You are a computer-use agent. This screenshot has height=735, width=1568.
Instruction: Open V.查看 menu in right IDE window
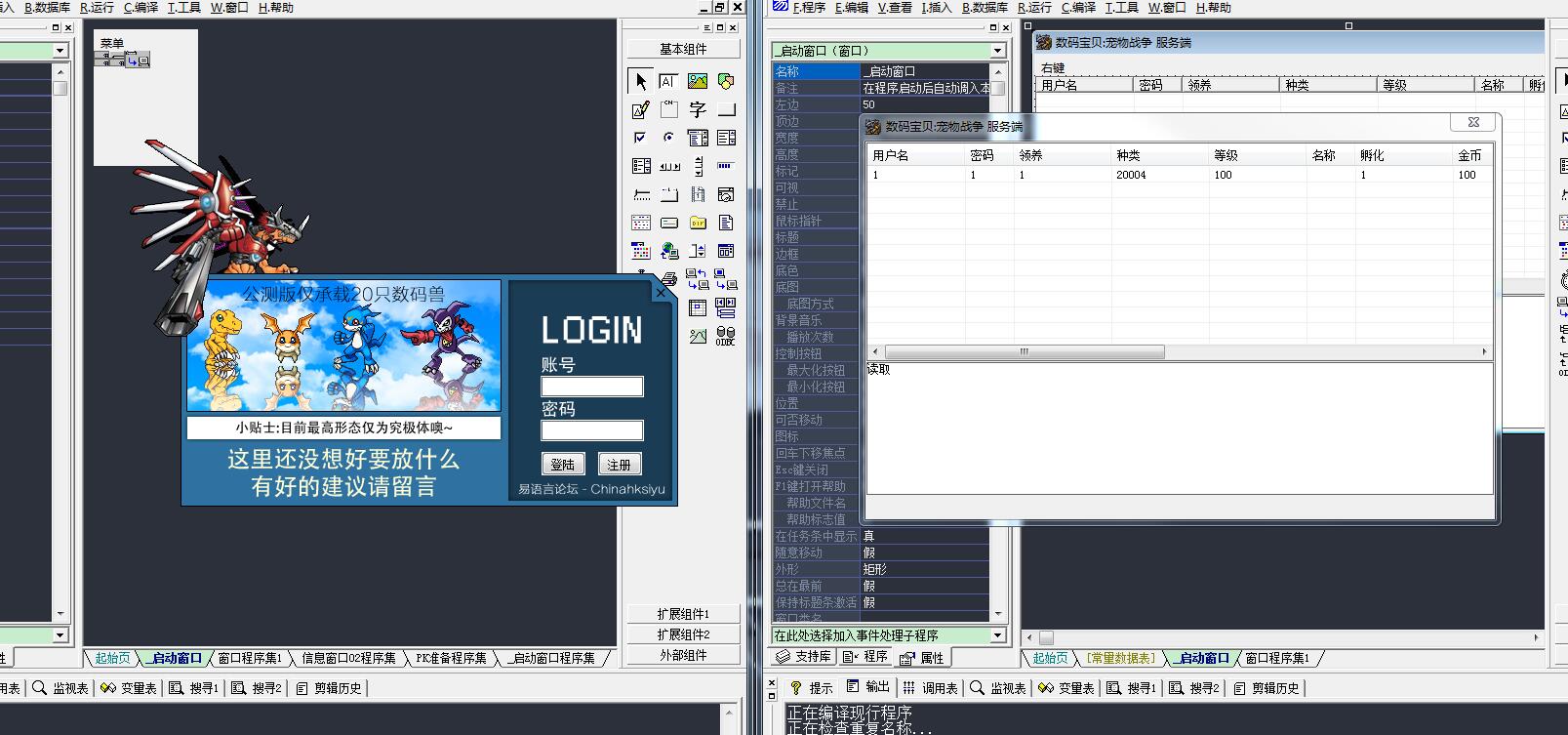click(x=895, y=7)
